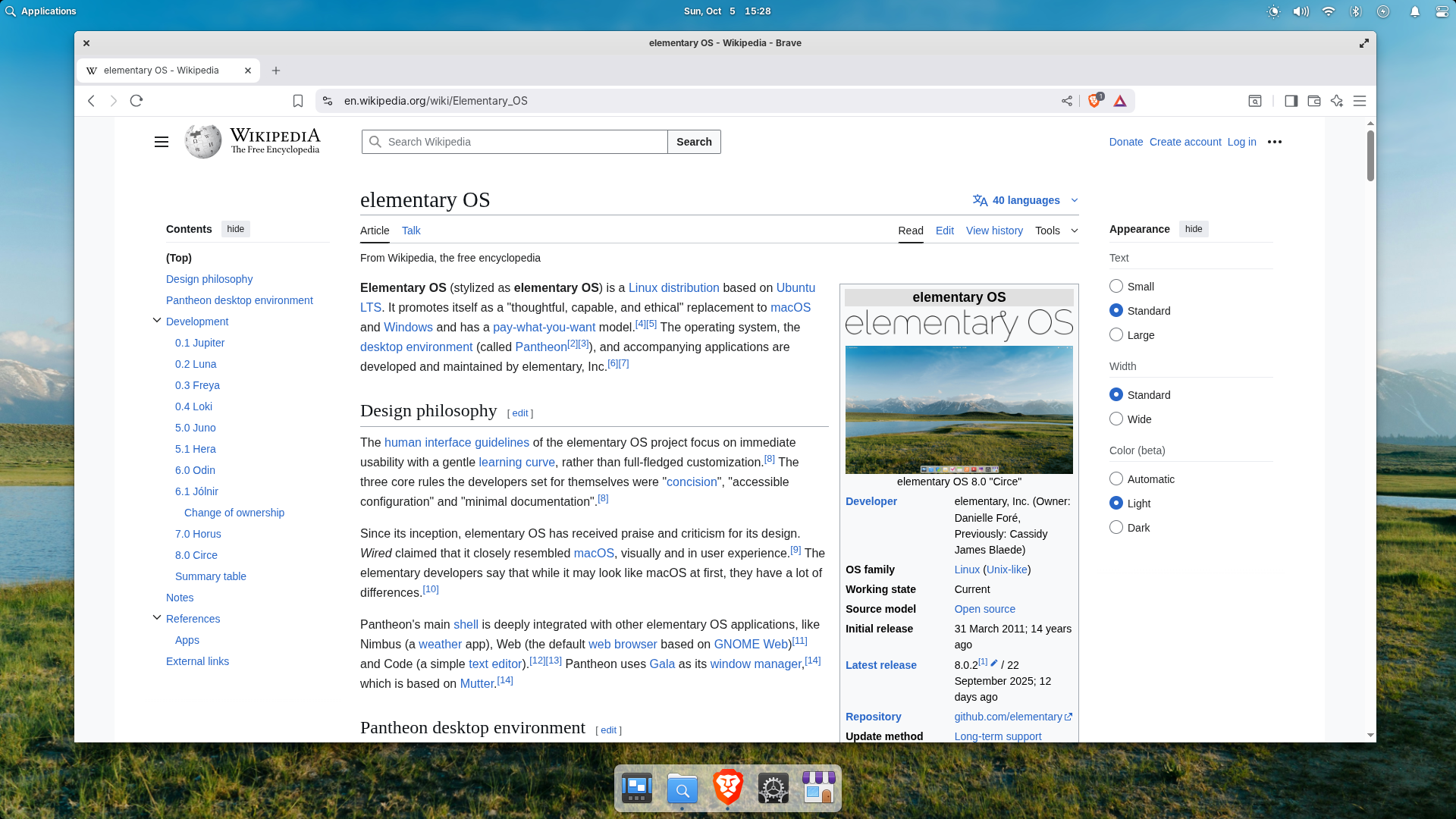Open the Linux distribution link
Viewport: 1456px width, 819px height.
click(x=673, y=287)
